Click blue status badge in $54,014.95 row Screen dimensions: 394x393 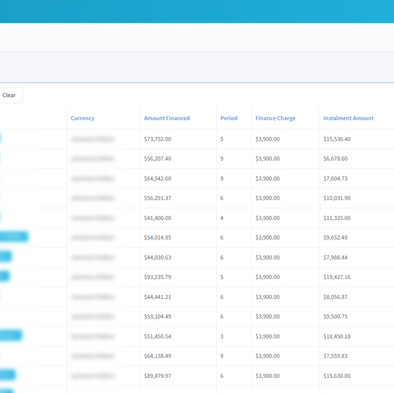tap(14, 237)
